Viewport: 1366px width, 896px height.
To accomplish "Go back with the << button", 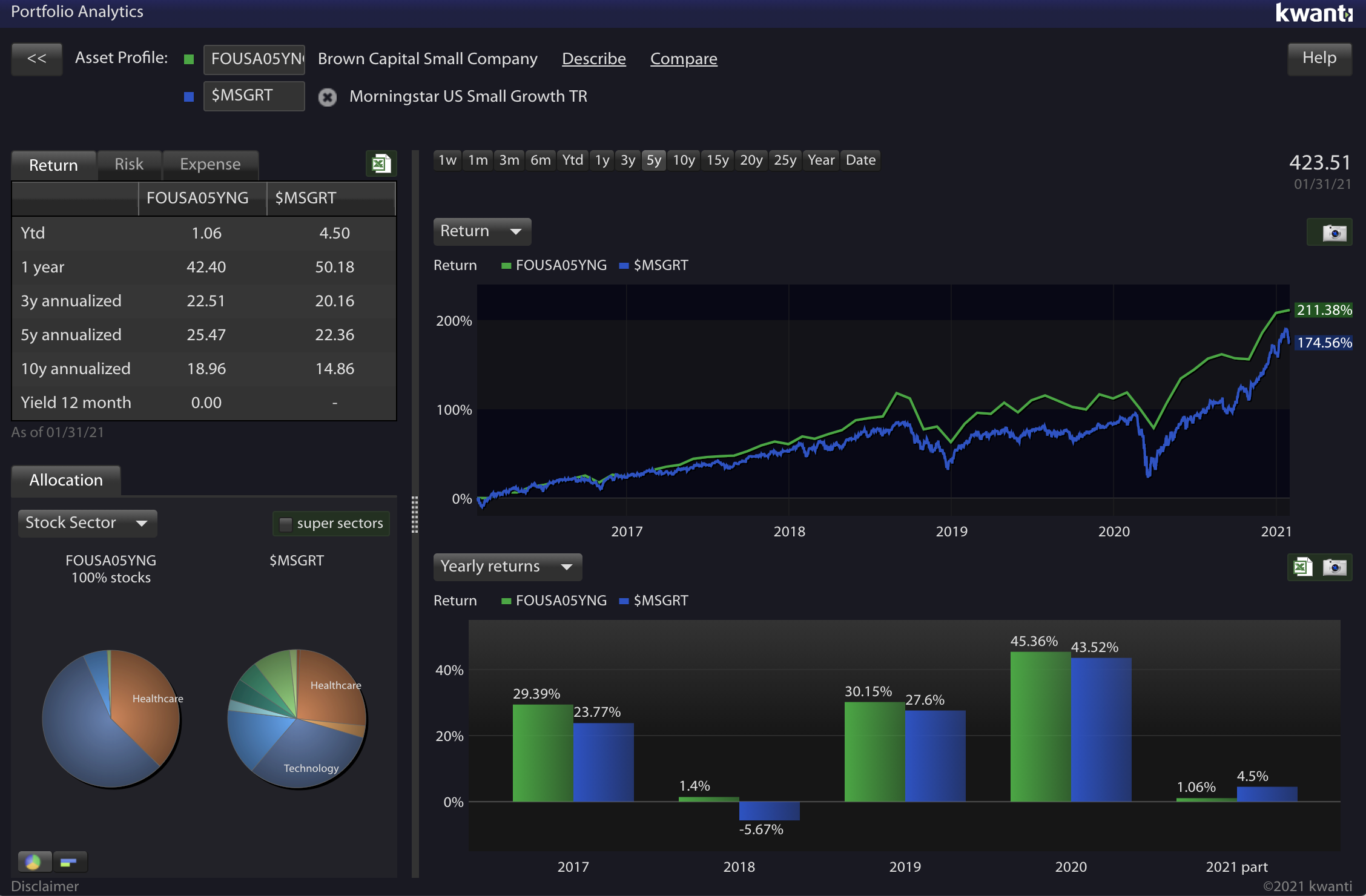I will tap(37, 59).
